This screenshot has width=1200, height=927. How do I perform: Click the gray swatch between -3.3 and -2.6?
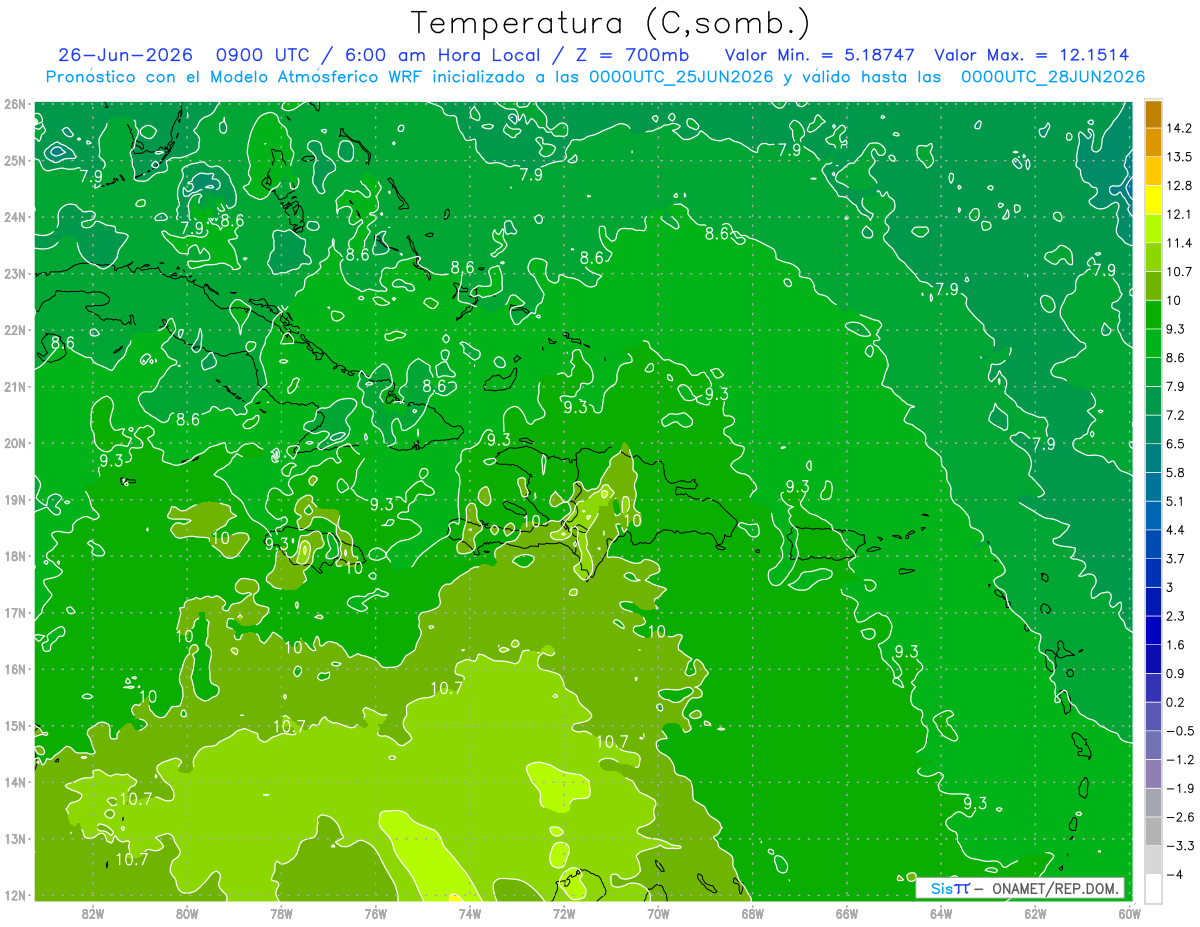coord(1153,831)
